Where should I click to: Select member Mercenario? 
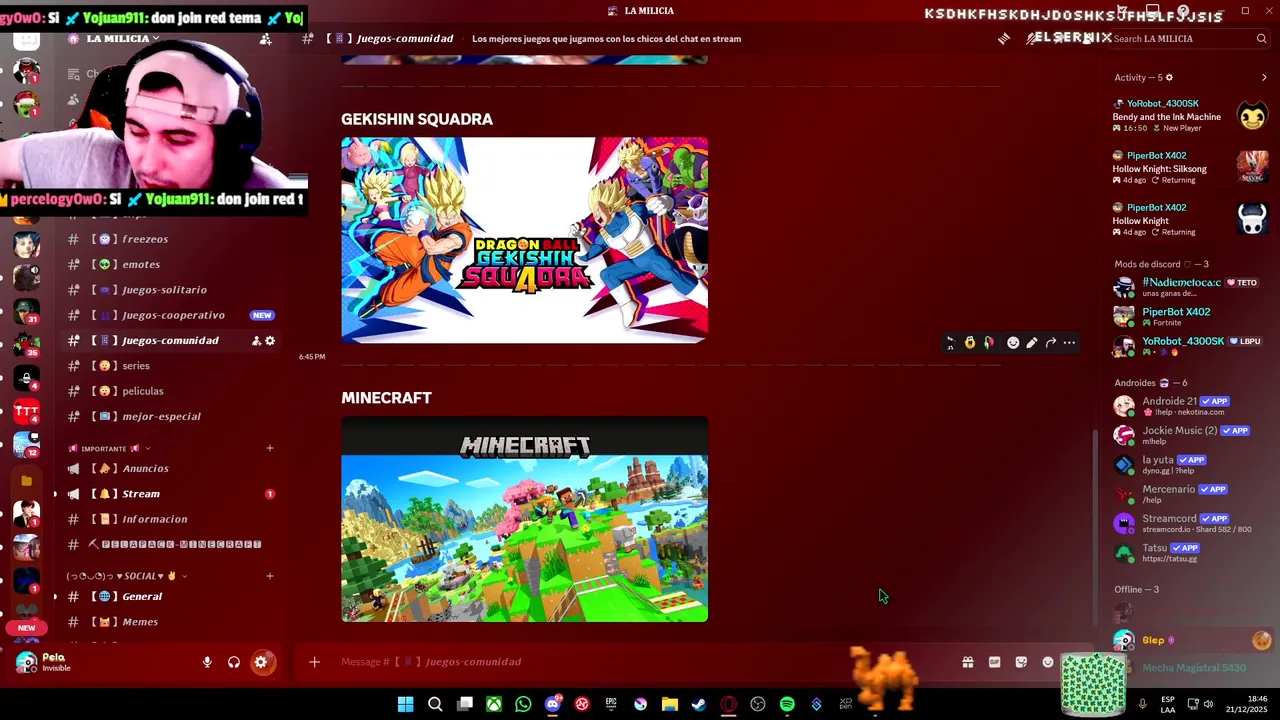(1190, 494)
